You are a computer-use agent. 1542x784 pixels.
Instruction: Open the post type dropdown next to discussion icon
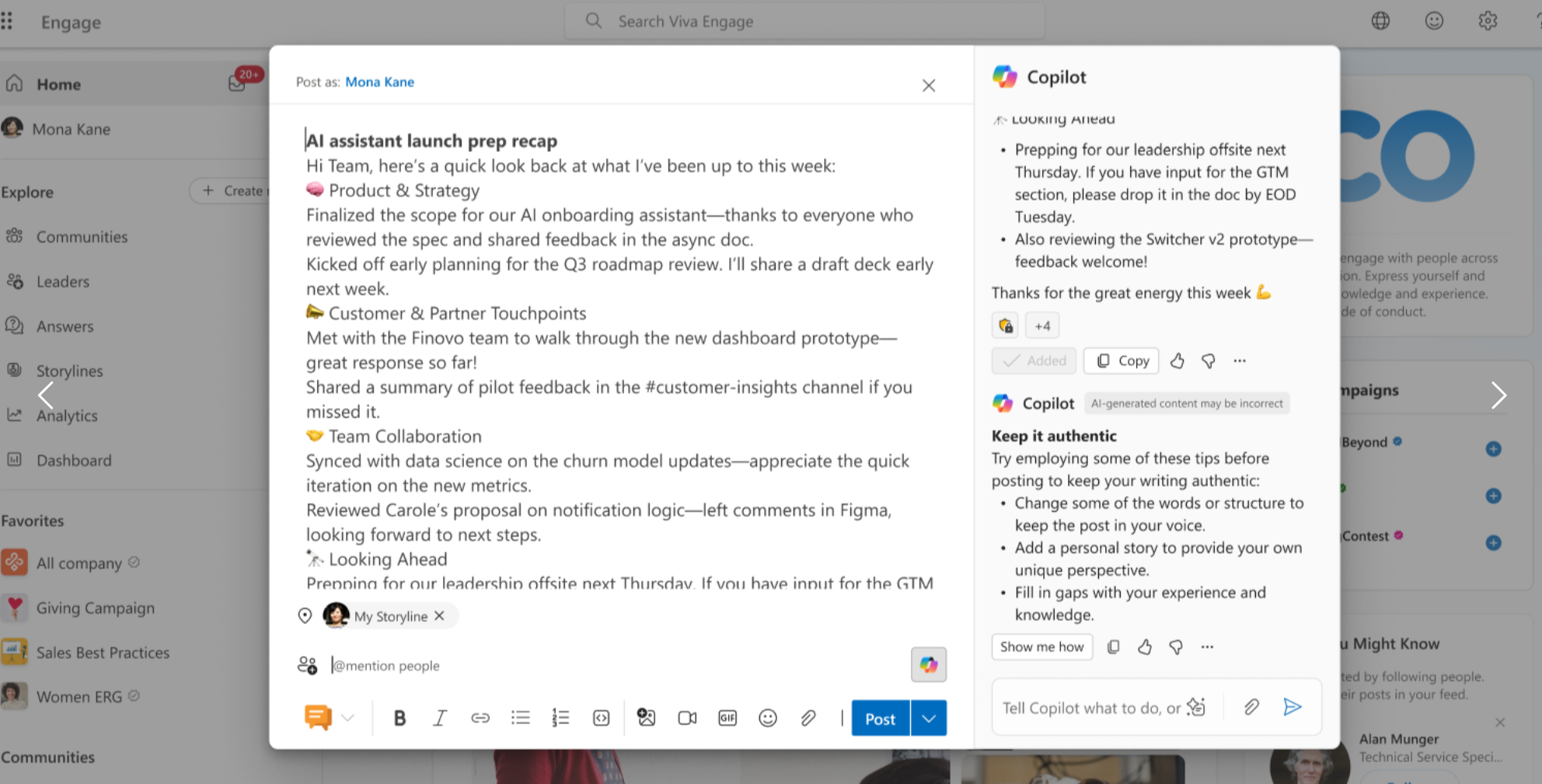click(x=347, y=718)
